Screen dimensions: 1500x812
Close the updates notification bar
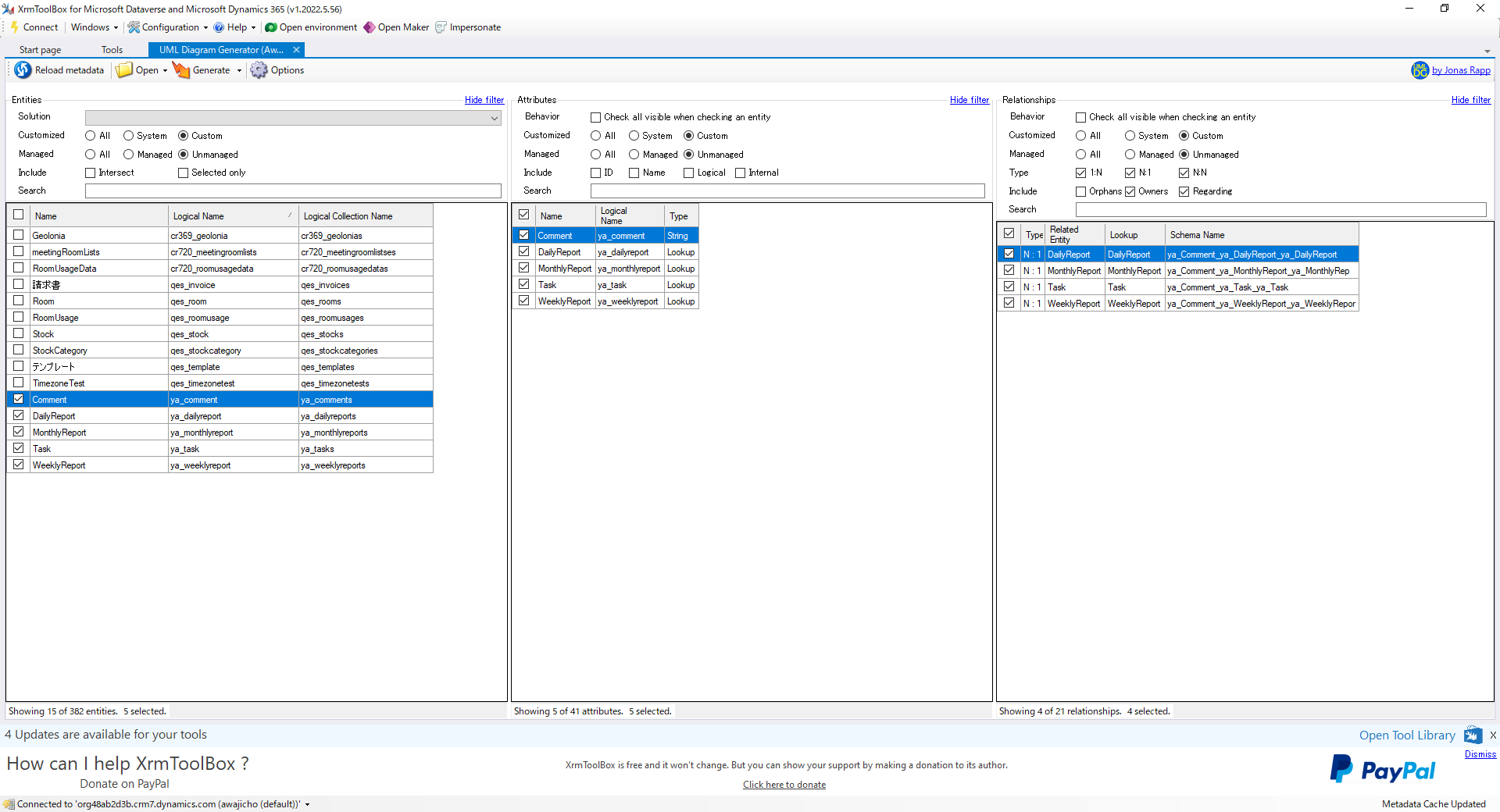[1493, 735]
